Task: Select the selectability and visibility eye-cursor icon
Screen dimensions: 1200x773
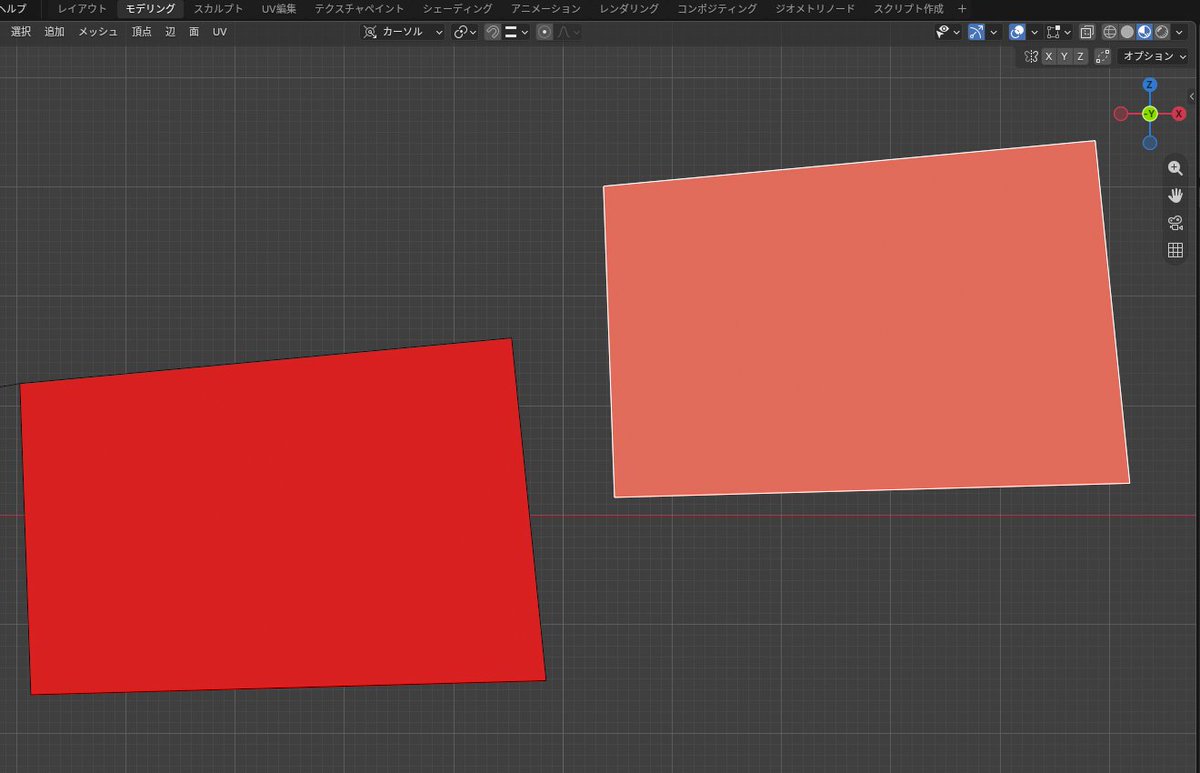Action: point(942,32)
